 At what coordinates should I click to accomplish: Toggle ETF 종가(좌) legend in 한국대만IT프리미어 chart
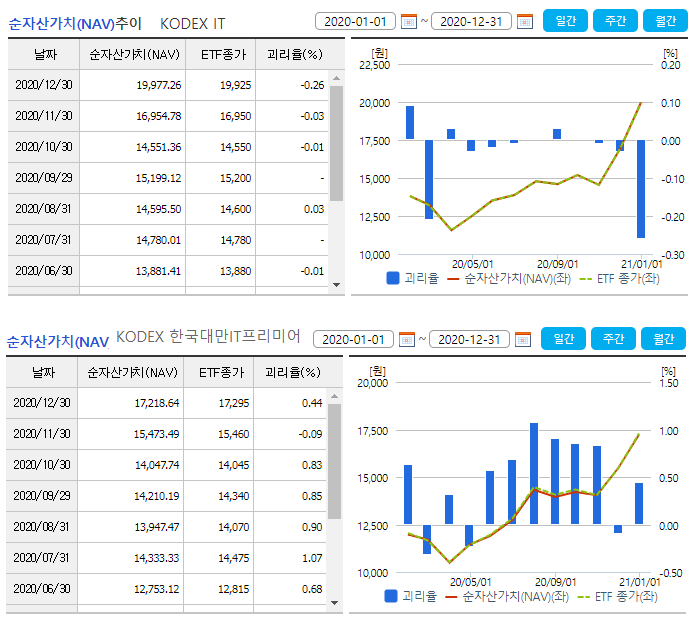click(617, 596)
